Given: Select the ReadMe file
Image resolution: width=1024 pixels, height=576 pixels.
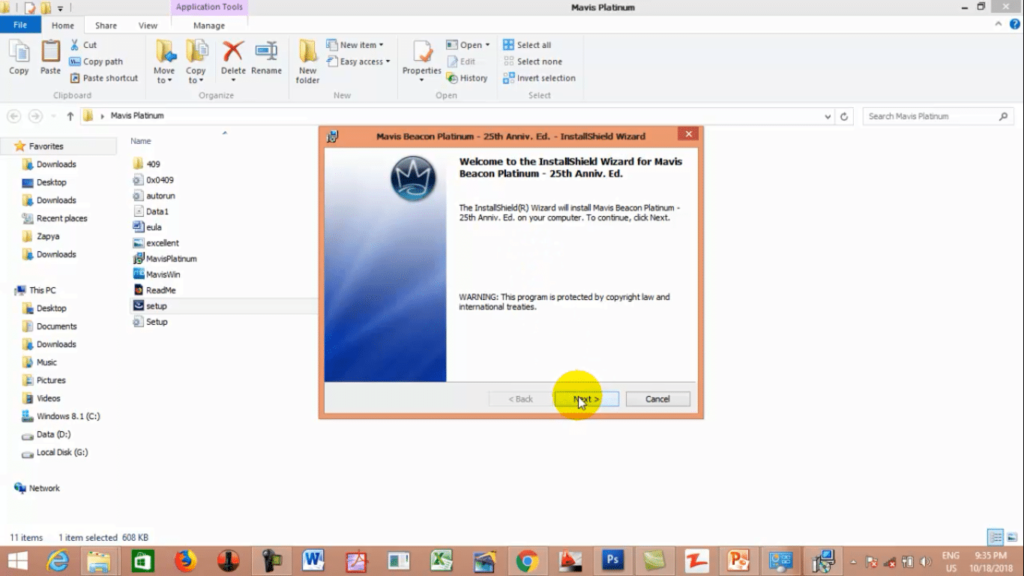Looking at the screenshot, I should (x=153, y=290).
